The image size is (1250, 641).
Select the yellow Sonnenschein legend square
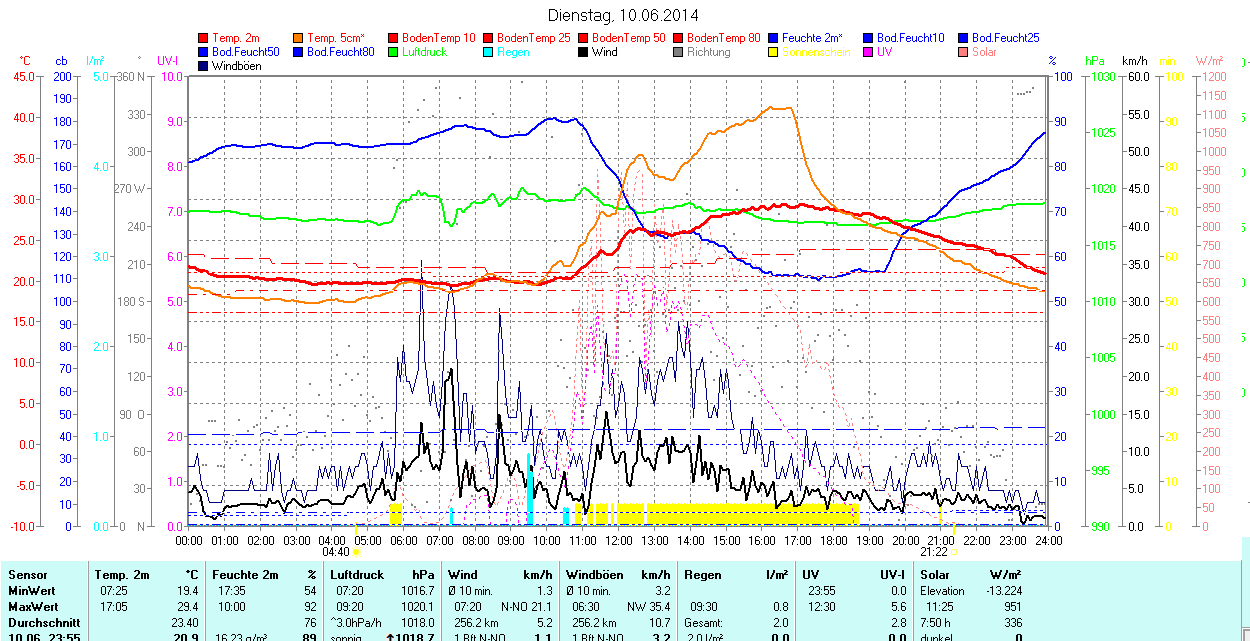click(774, 52)
